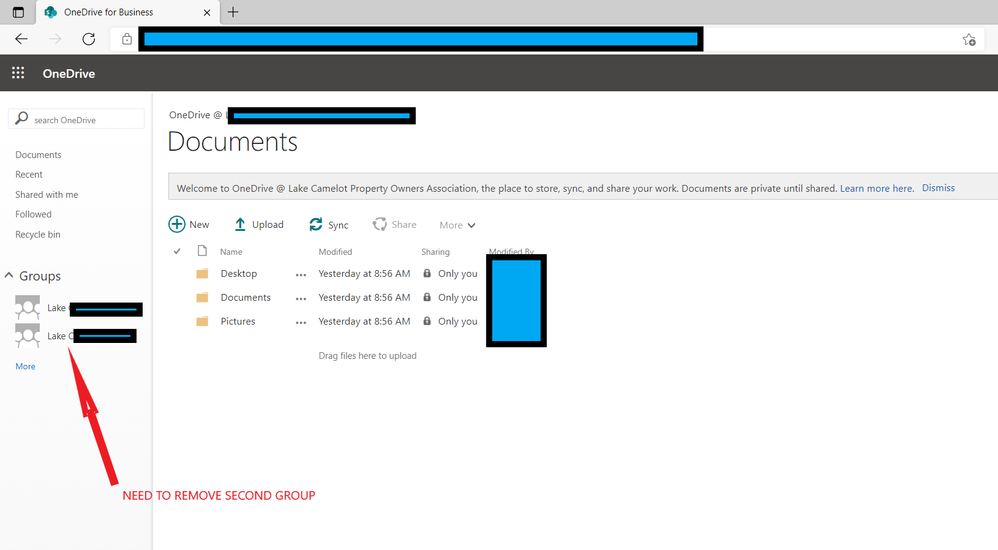Open Recycle bin in left navigation
The width and height of the screenshot is (998, 550).
38,234
